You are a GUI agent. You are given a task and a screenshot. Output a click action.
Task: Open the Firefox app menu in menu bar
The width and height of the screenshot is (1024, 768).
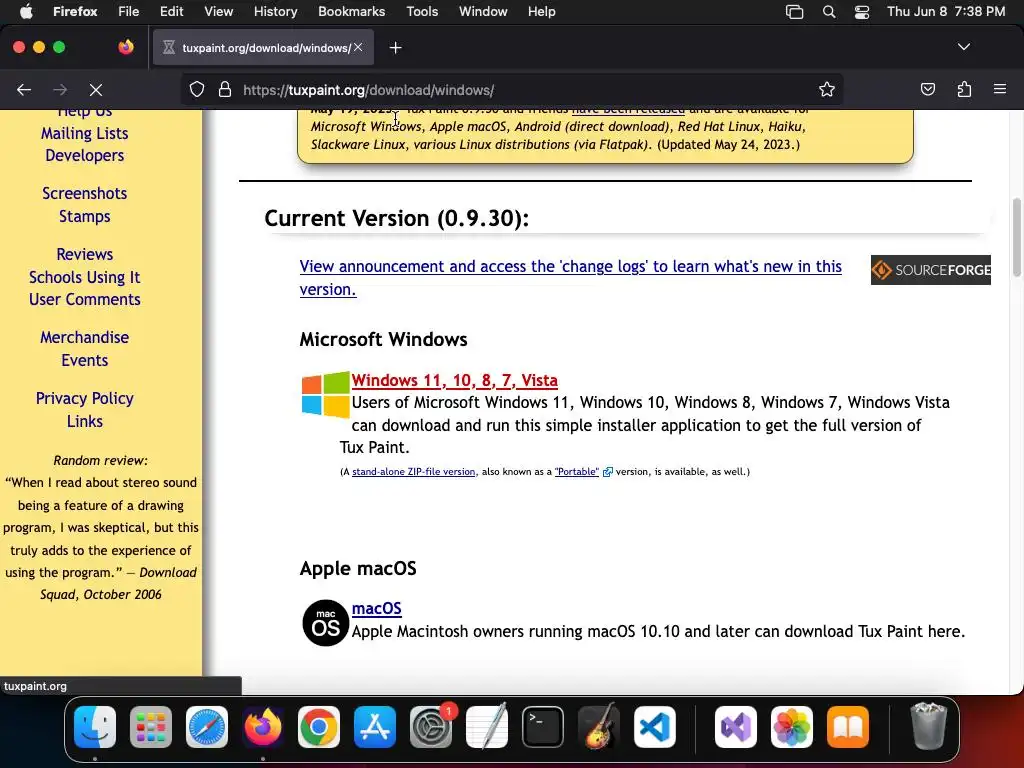coord(75,11)
